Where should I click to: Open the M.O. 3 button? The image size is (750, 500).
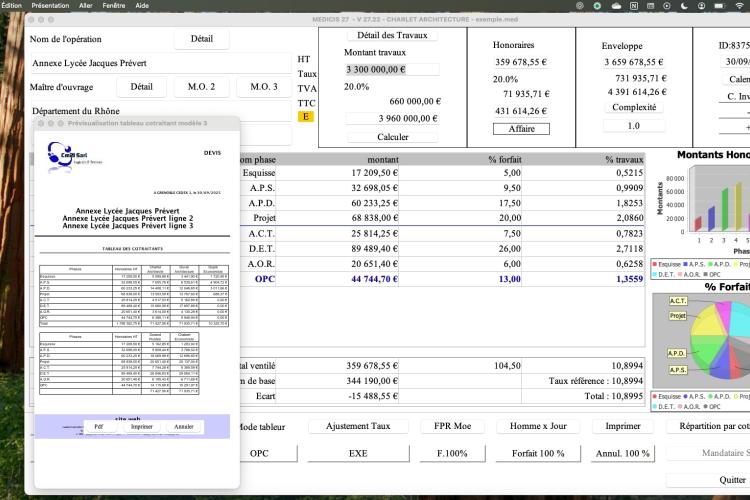[x=264, y=87]
